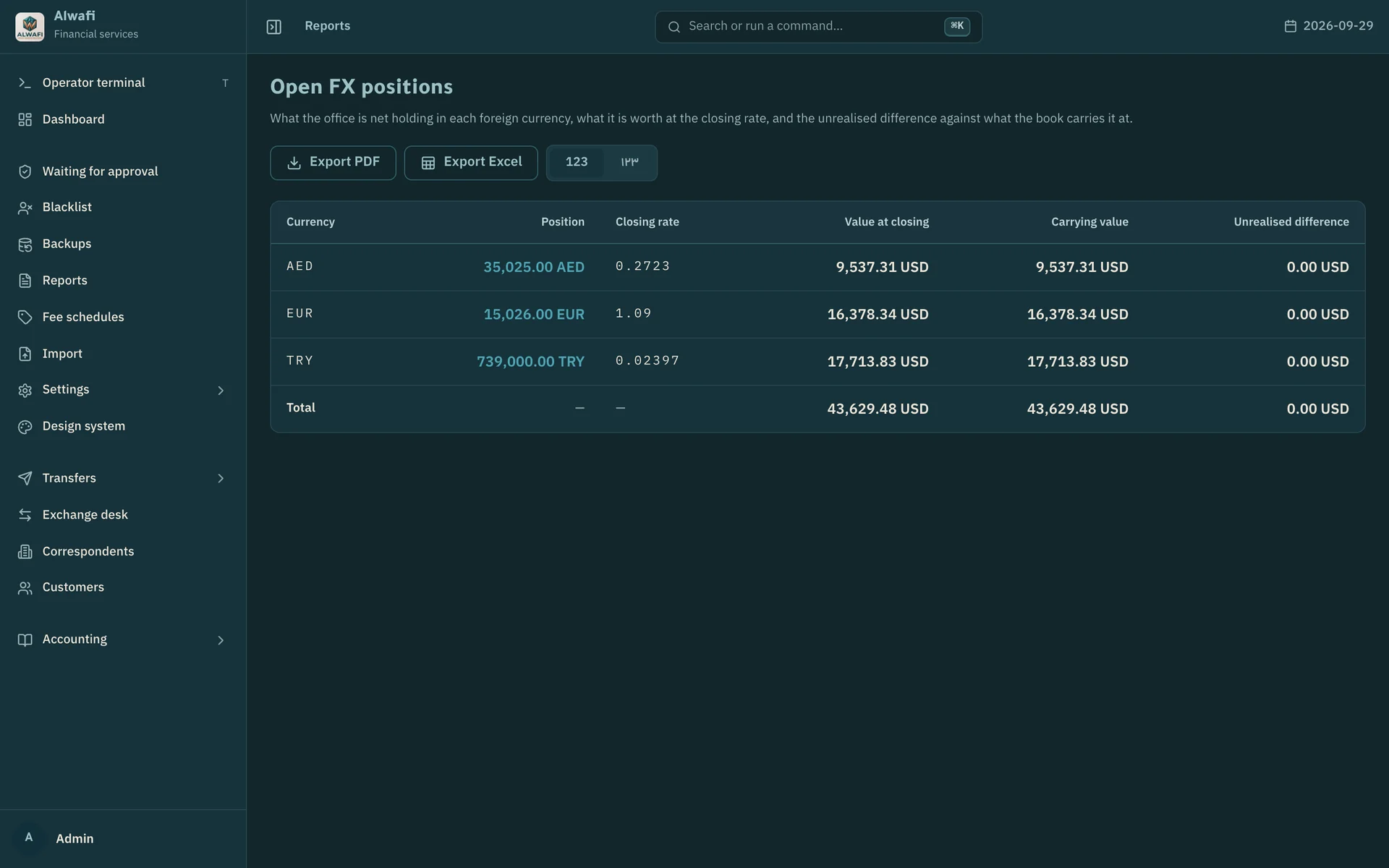Collapse the sidebar with the panel toggle icon

click(x=273, y=27)
